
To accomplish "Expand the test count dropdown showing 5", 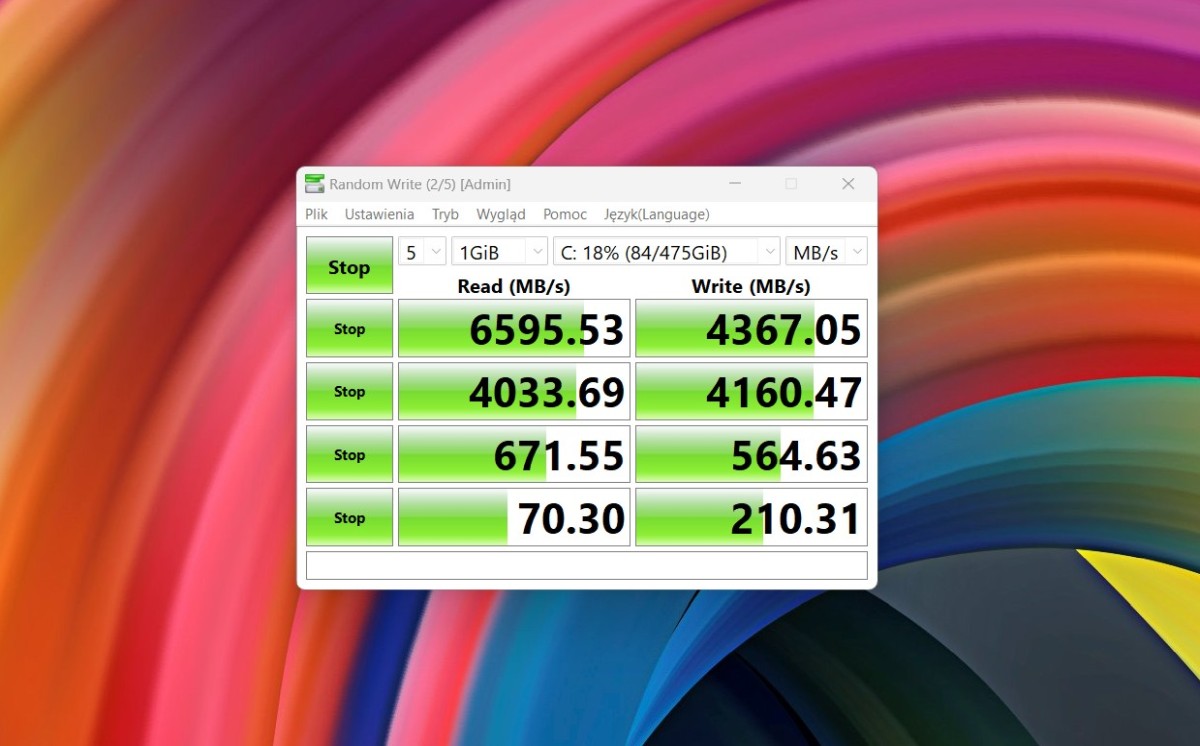I will (422, 252).
